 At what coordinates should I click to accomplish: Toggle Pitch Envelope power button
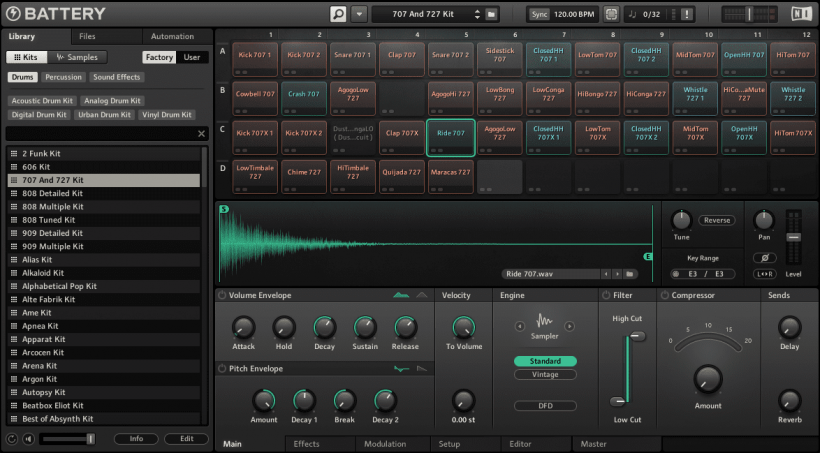(222, 369)
